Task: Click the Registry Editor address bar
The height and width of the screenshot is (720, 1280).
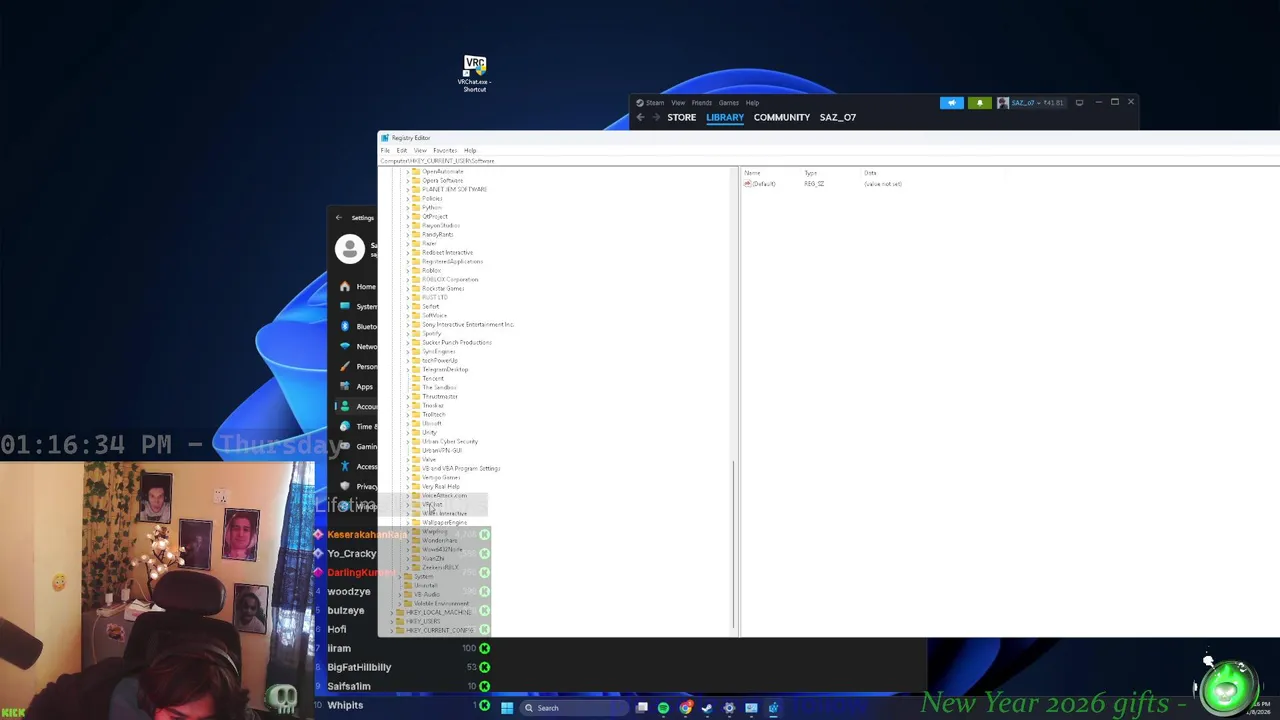Action: (x=828, y=161)
